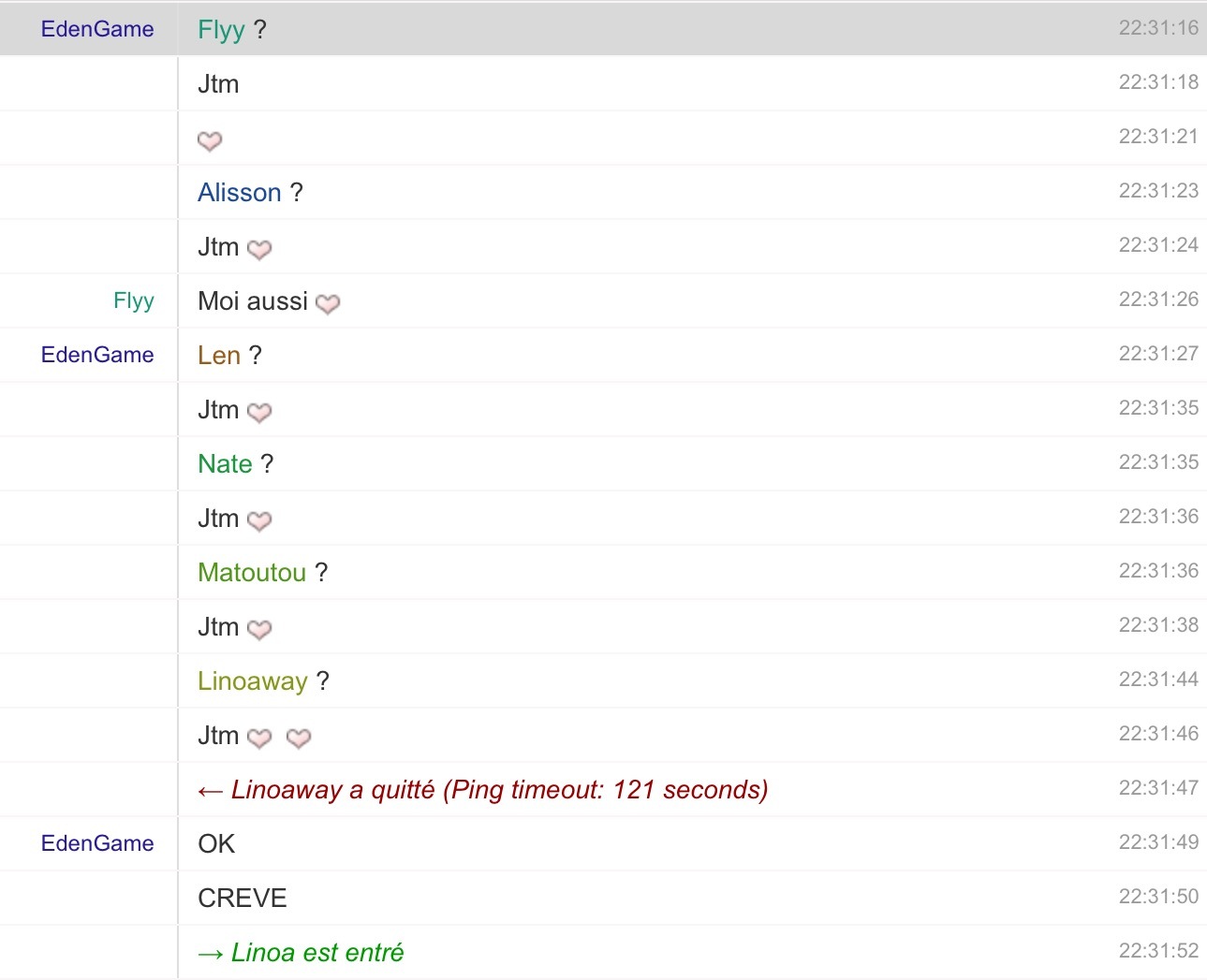Click the Alisson nickname mention

point(240,193)
